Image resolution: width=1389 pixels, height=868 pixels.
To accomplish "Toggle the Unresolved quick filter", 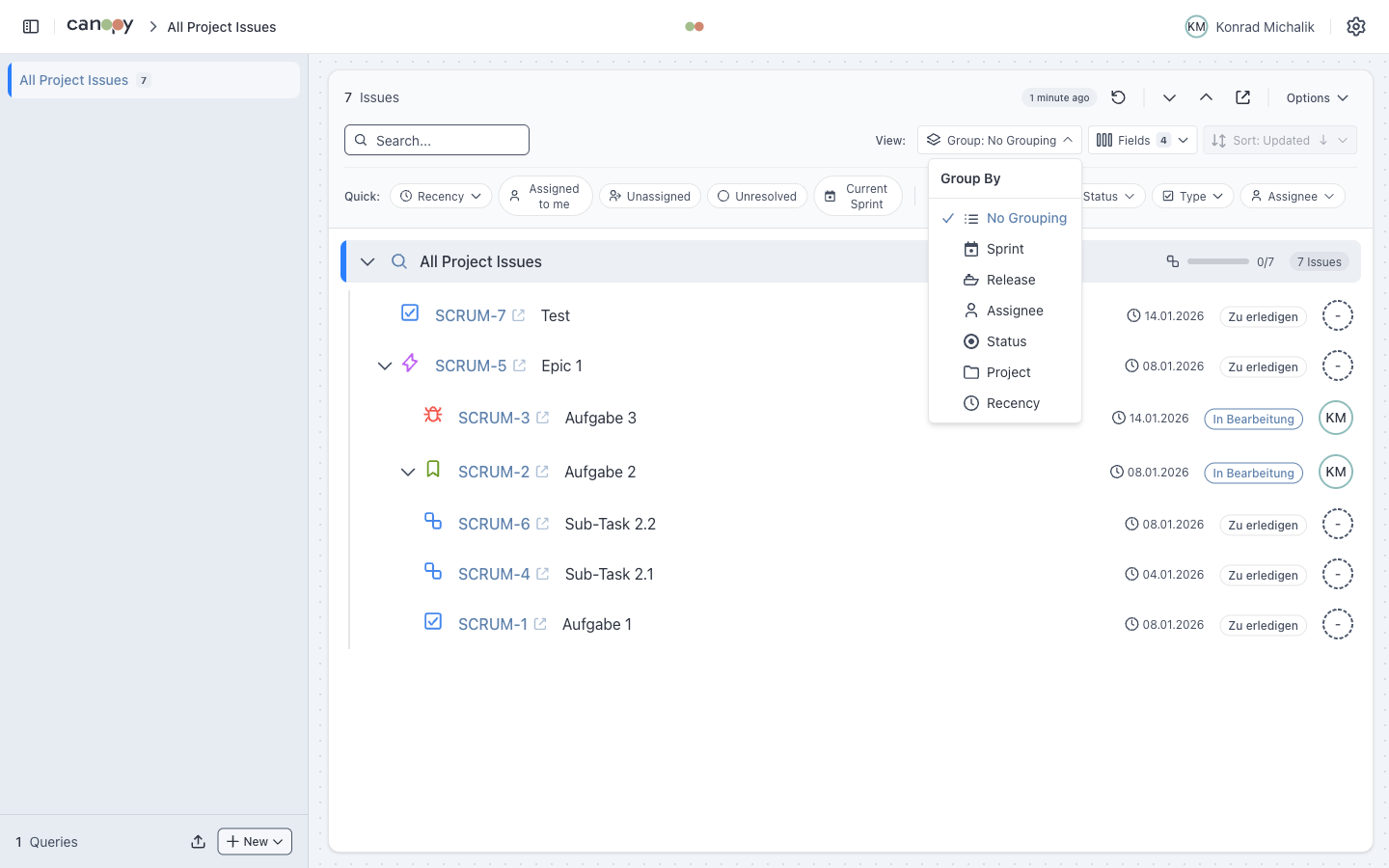I will coord(757,196).
